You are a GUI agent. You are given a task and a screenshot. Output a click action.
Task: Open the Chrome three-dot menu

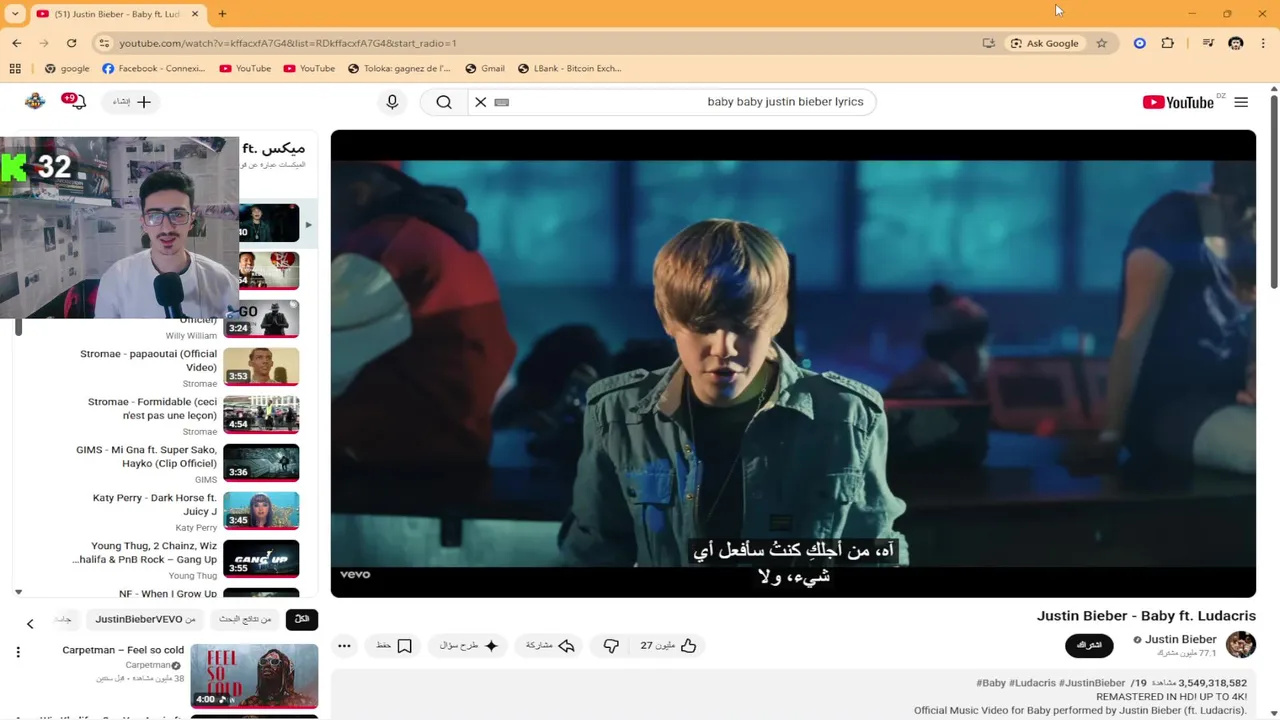point(1264,43)
